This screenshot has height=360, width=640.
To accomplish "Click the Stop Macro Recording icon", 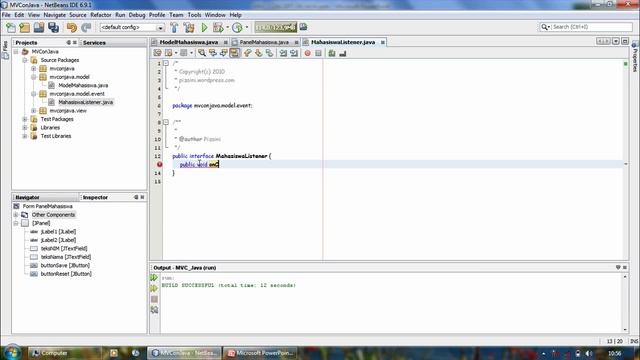I will (x=318, y=53).
